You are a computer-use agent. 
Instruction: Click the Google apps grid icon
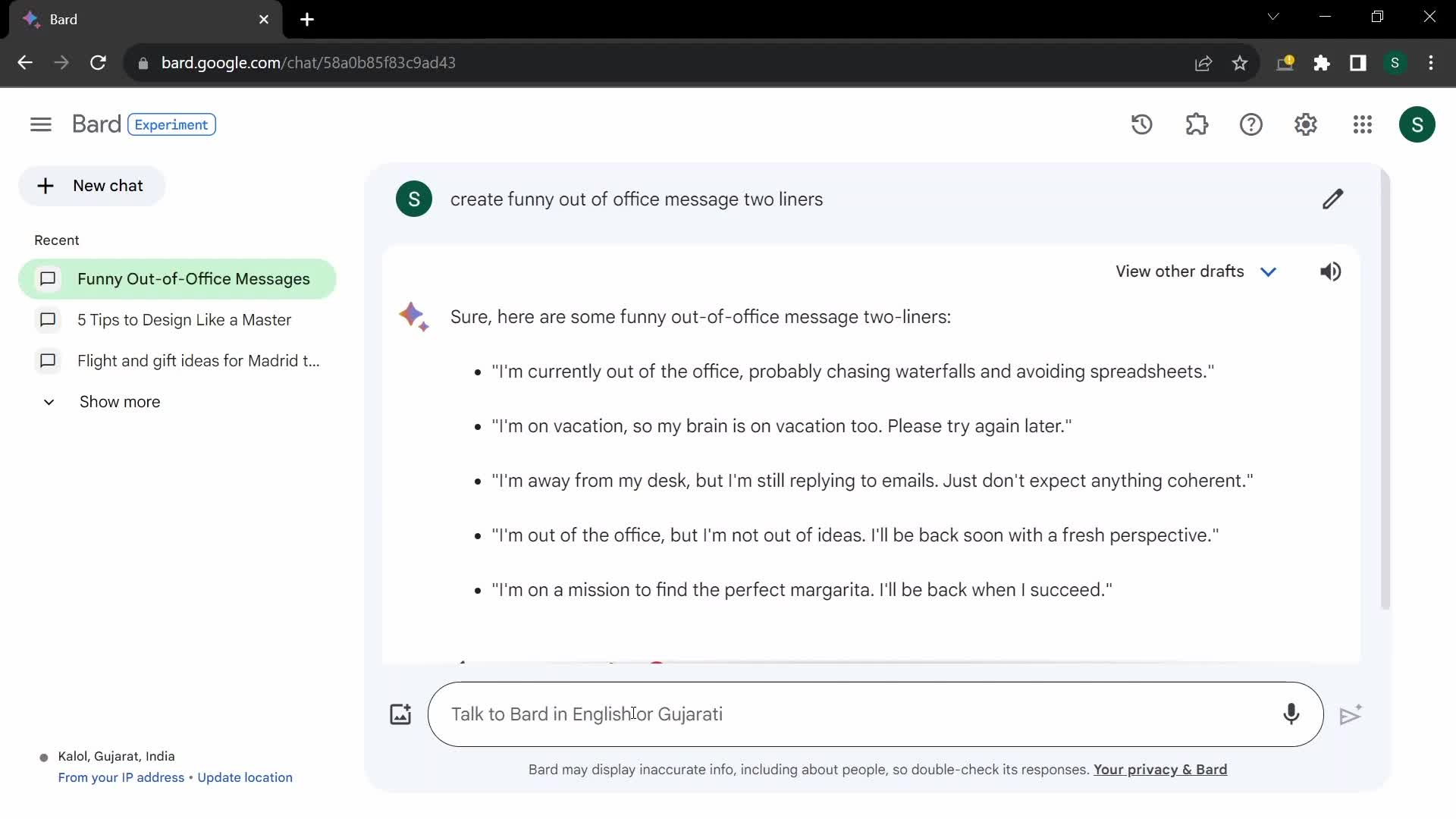(x=1361, y=124)
